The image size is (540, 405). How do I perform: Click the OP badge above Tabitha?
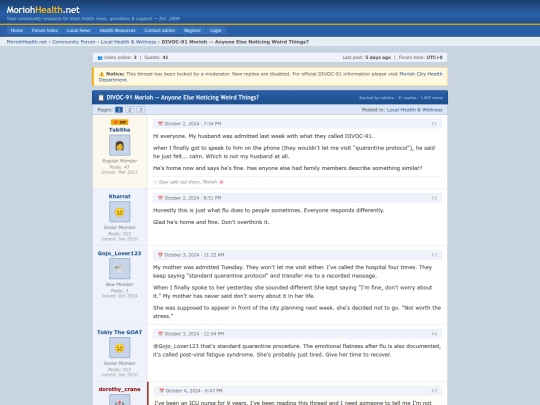(x=120, y=122)
